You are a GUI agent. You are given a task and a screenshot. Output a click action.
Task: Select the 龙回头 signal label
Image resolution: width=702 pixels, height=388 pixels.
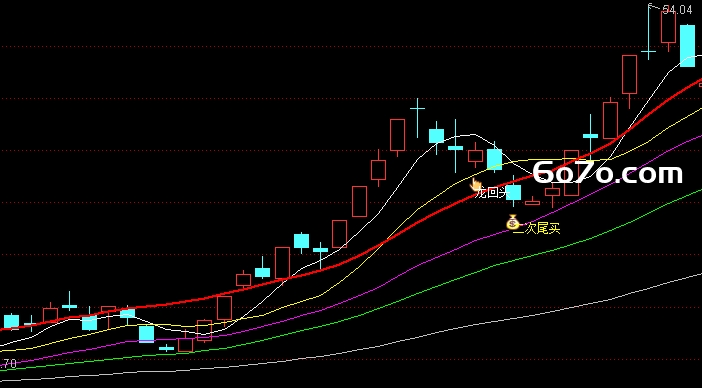click(492, 193)
